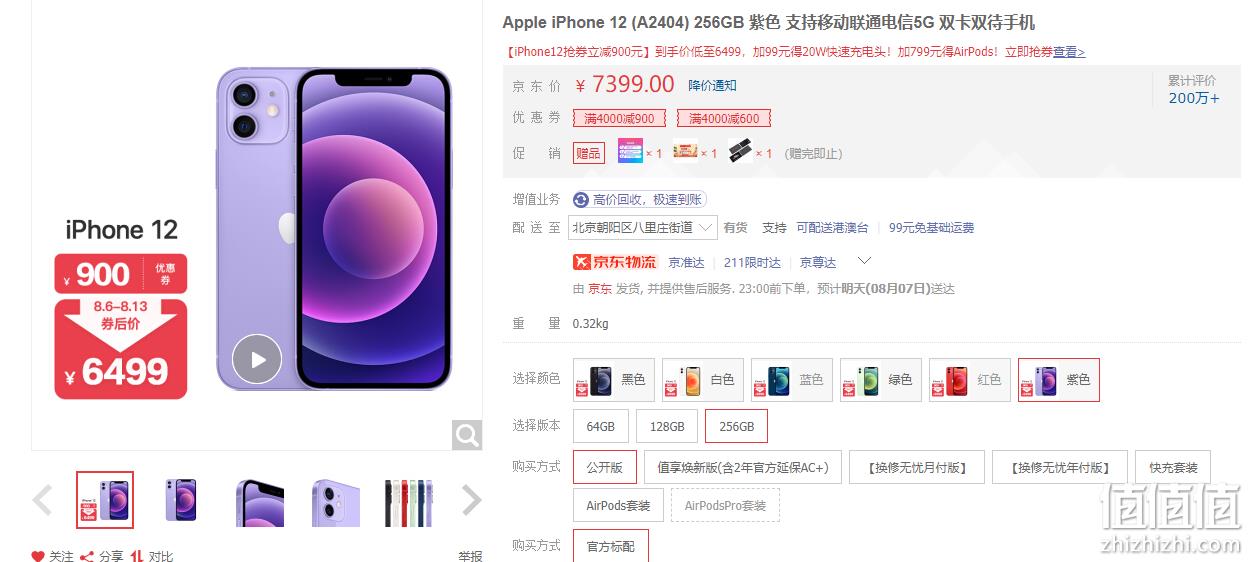1250x562 pixels.
Task: Claim the 满4000减900 coupon
Action: (620, 119)
